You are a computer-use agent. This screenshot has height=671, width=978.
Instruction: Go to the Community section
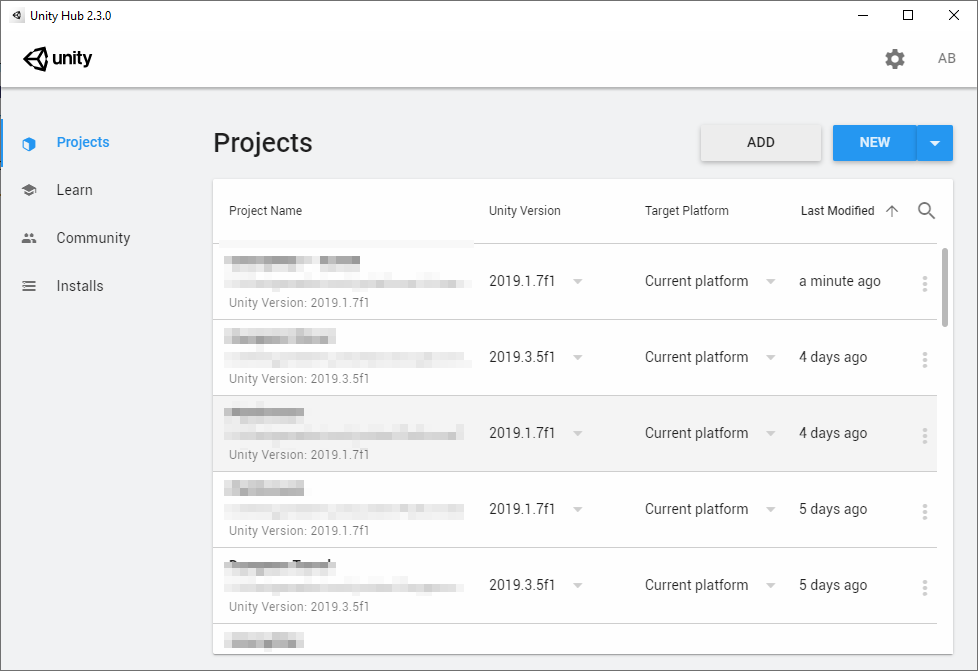(x=93, y=238)
